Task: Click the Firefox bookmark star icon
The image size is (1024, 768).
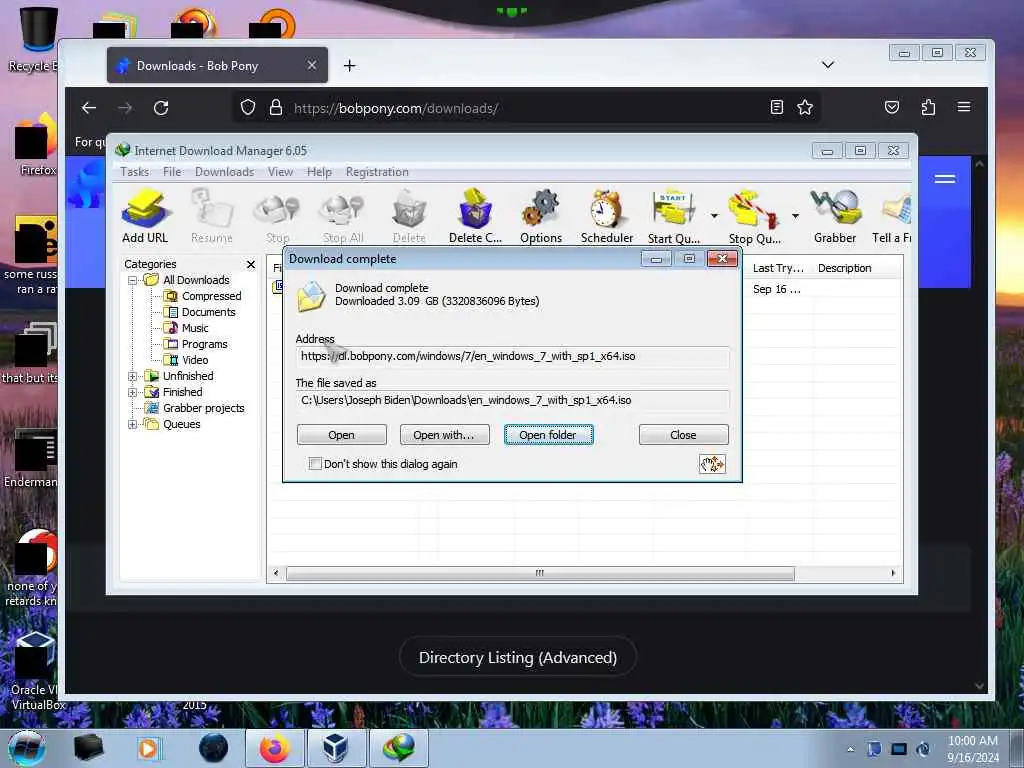Action: pyautogui.click(x=805, y=108)
